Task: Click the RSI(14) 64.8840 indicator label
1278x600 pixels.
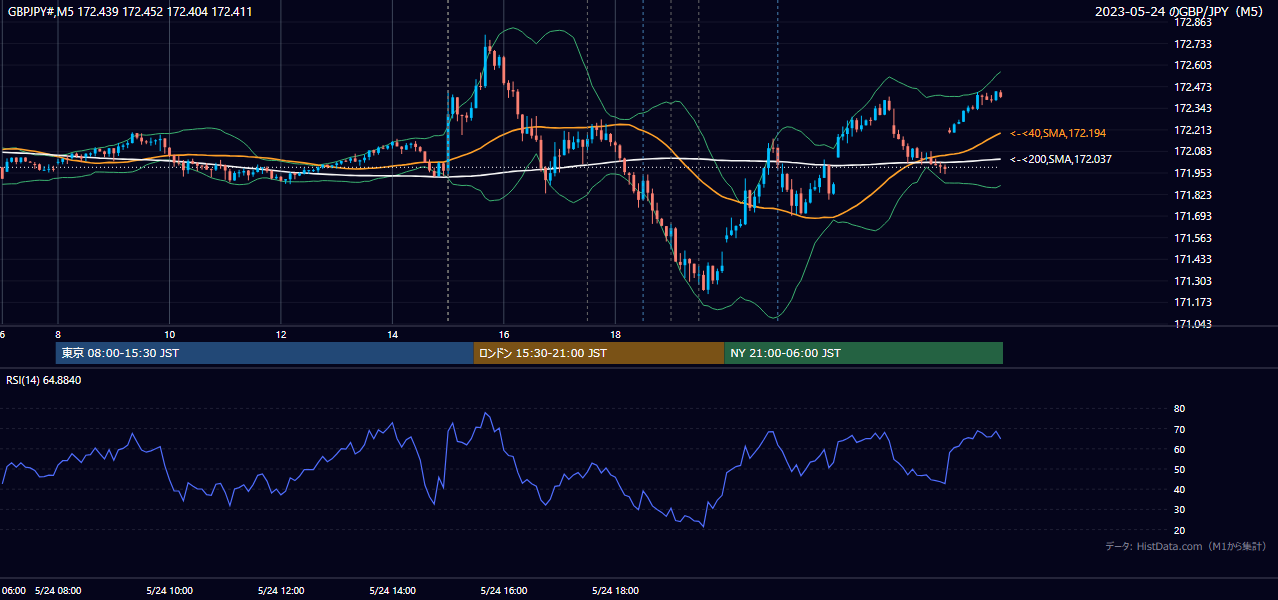Action: tap(44, 380)
